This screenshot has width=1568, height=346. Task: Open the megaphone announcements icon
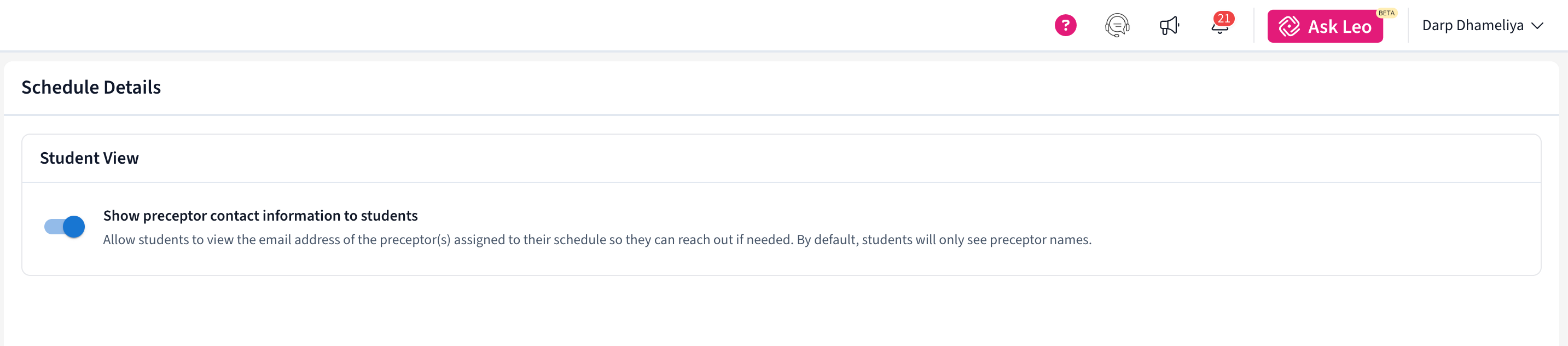[x=1169, y=26]
